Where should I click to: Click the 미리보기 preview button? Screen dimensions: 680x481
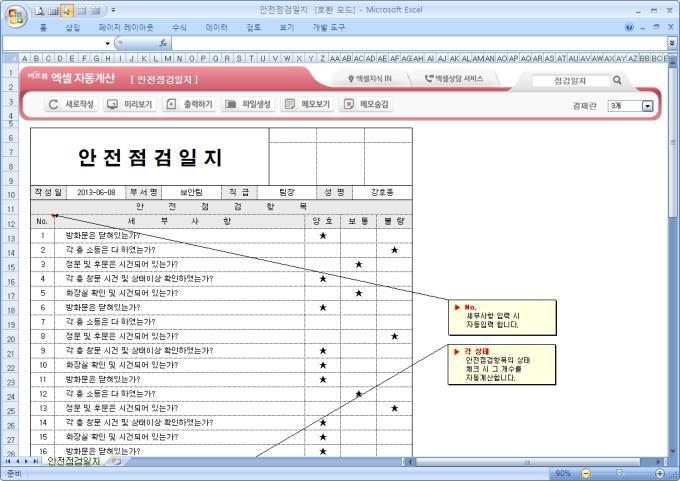click(130, 104)
